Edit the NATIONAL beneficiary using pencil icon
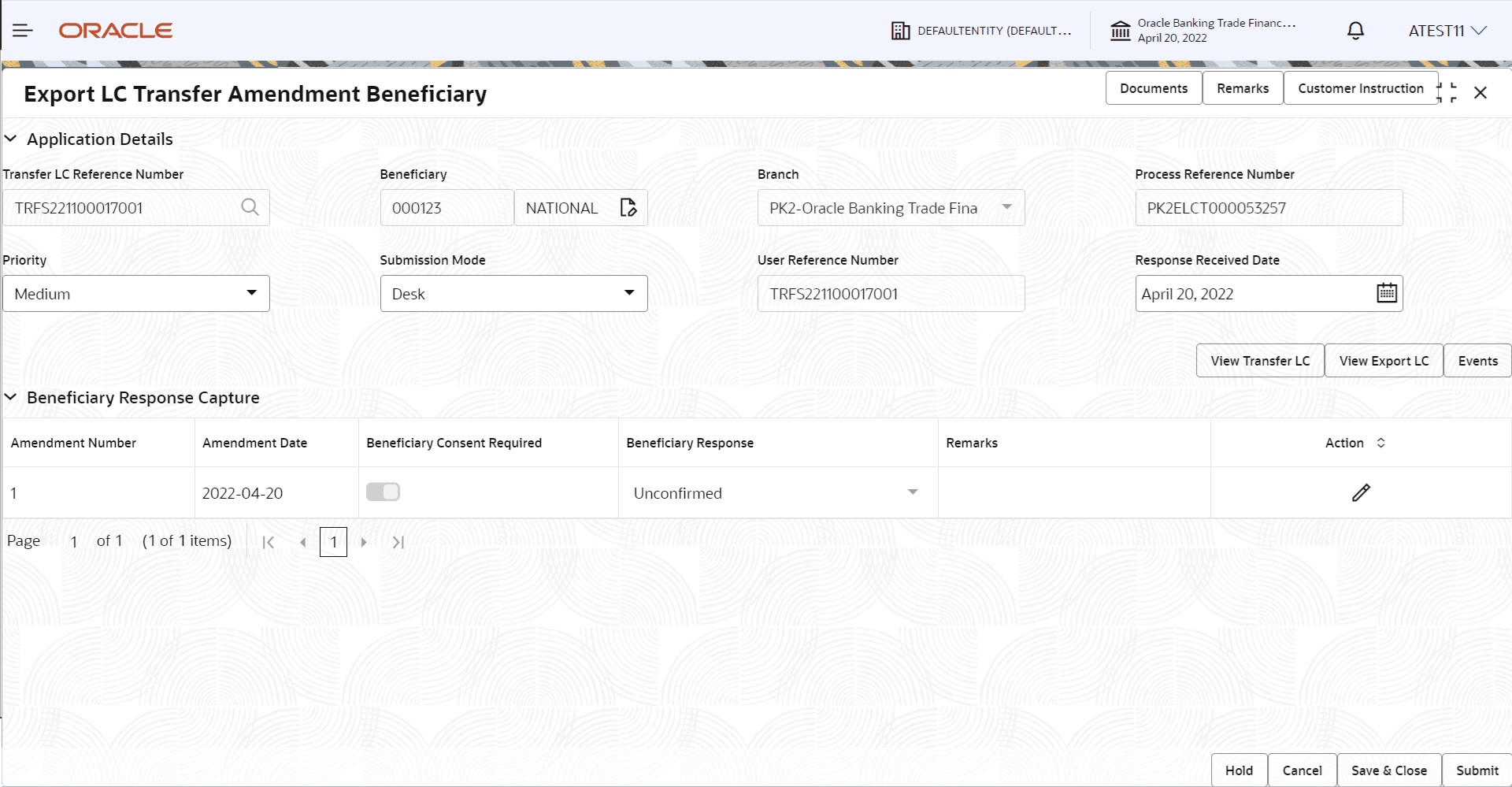This screenshot has width=1512, height=787. click(628, 207)
